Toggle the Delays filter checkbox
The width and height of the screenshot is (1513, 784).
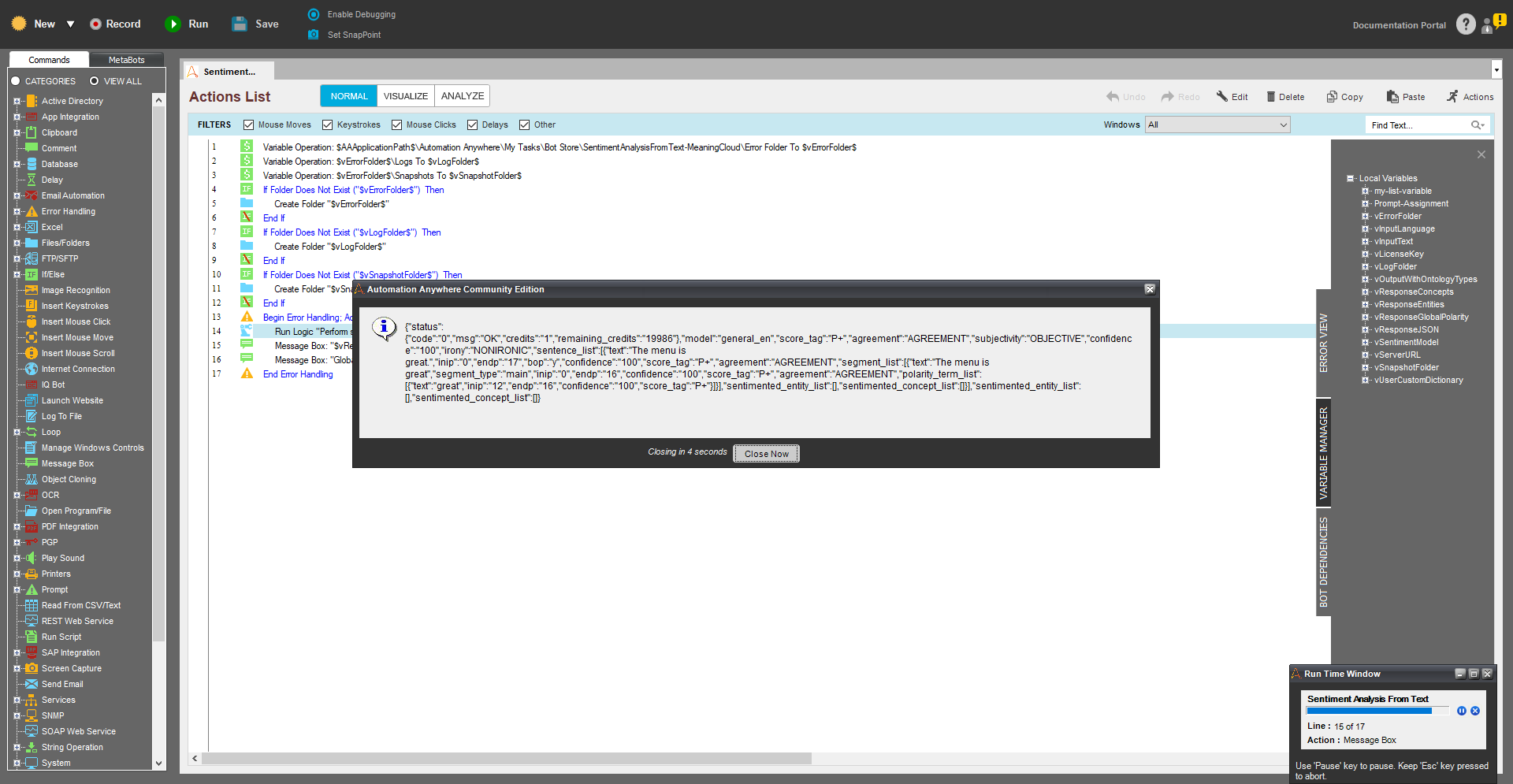[473, 124]
